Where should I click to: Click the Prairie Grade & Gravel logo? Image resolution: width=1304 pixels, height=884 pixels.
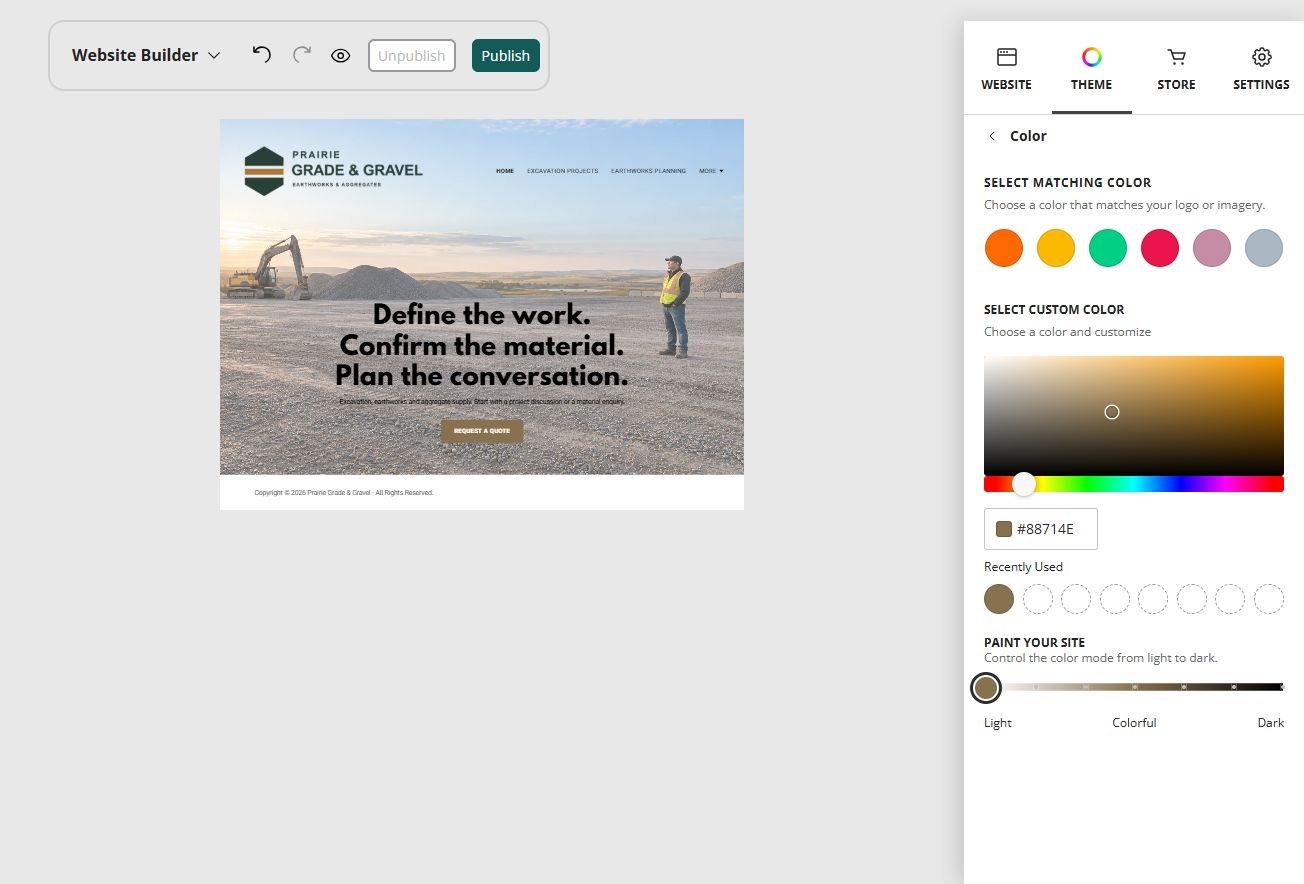click(x=333, y=171)
